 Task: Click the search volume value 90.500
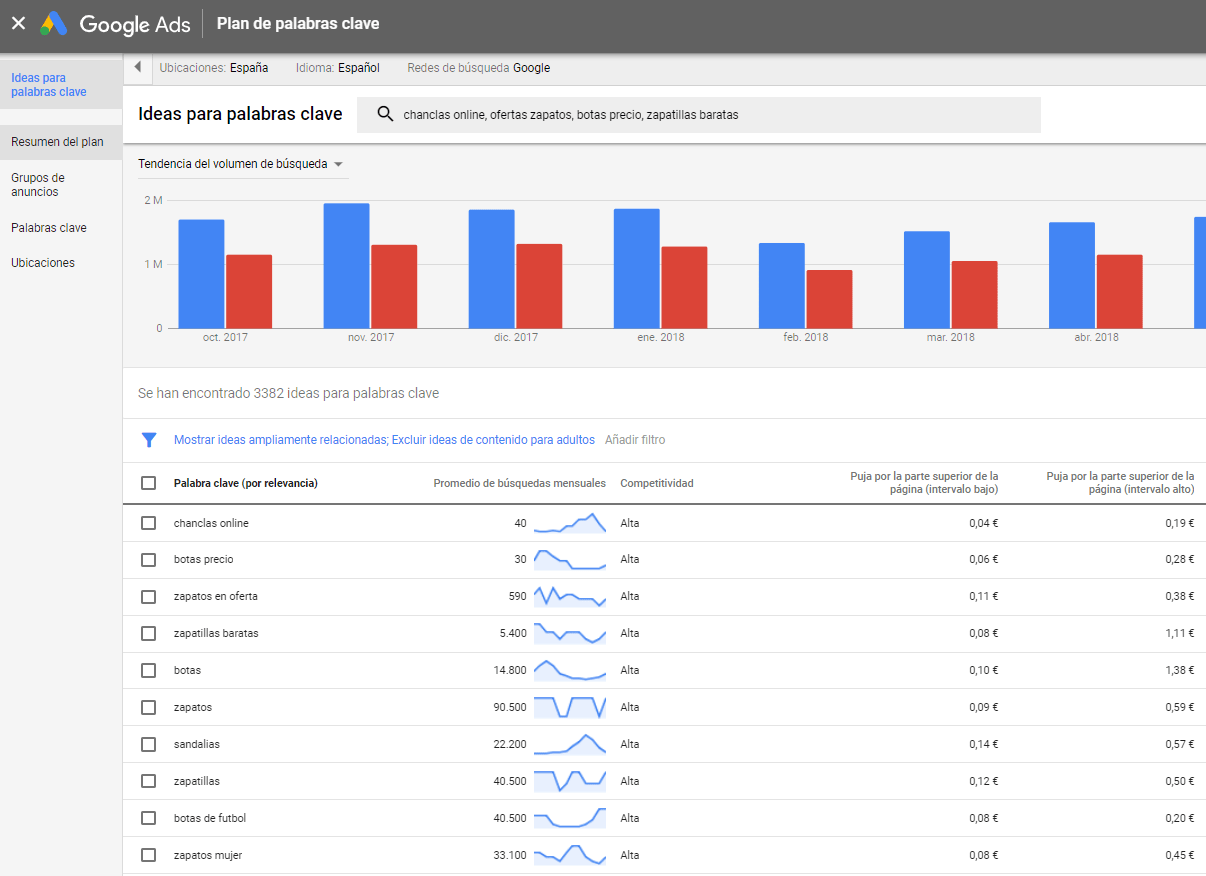tap(510, 708)
